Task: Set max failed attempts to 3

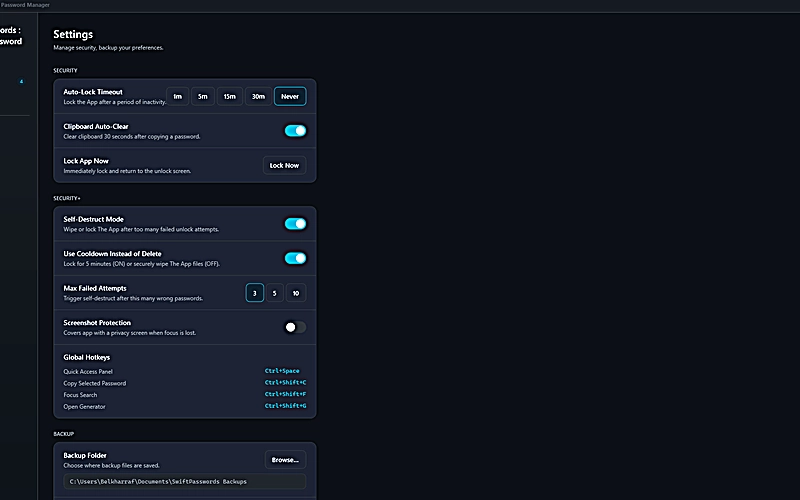Action: coord(255,293)
